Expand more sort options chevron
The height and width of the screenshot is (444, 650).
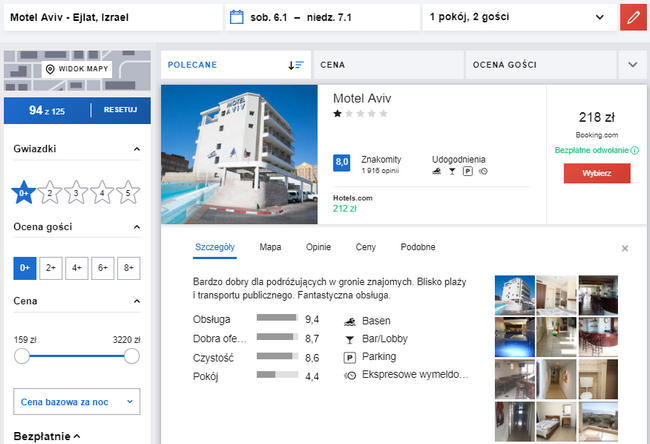(633, 65)
